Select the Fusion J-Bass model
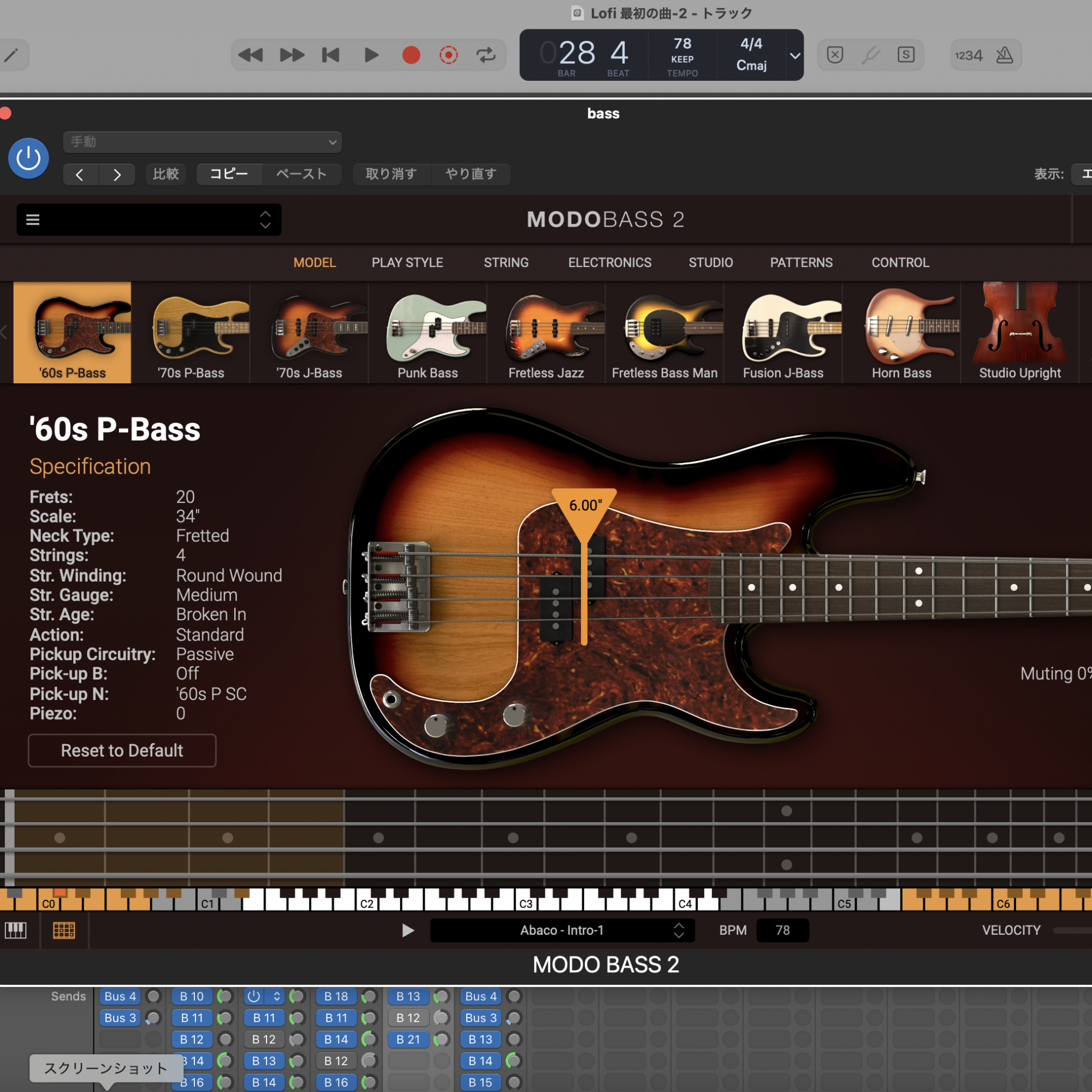This screenshot has width=1092, height=1092. coord(783,333)
